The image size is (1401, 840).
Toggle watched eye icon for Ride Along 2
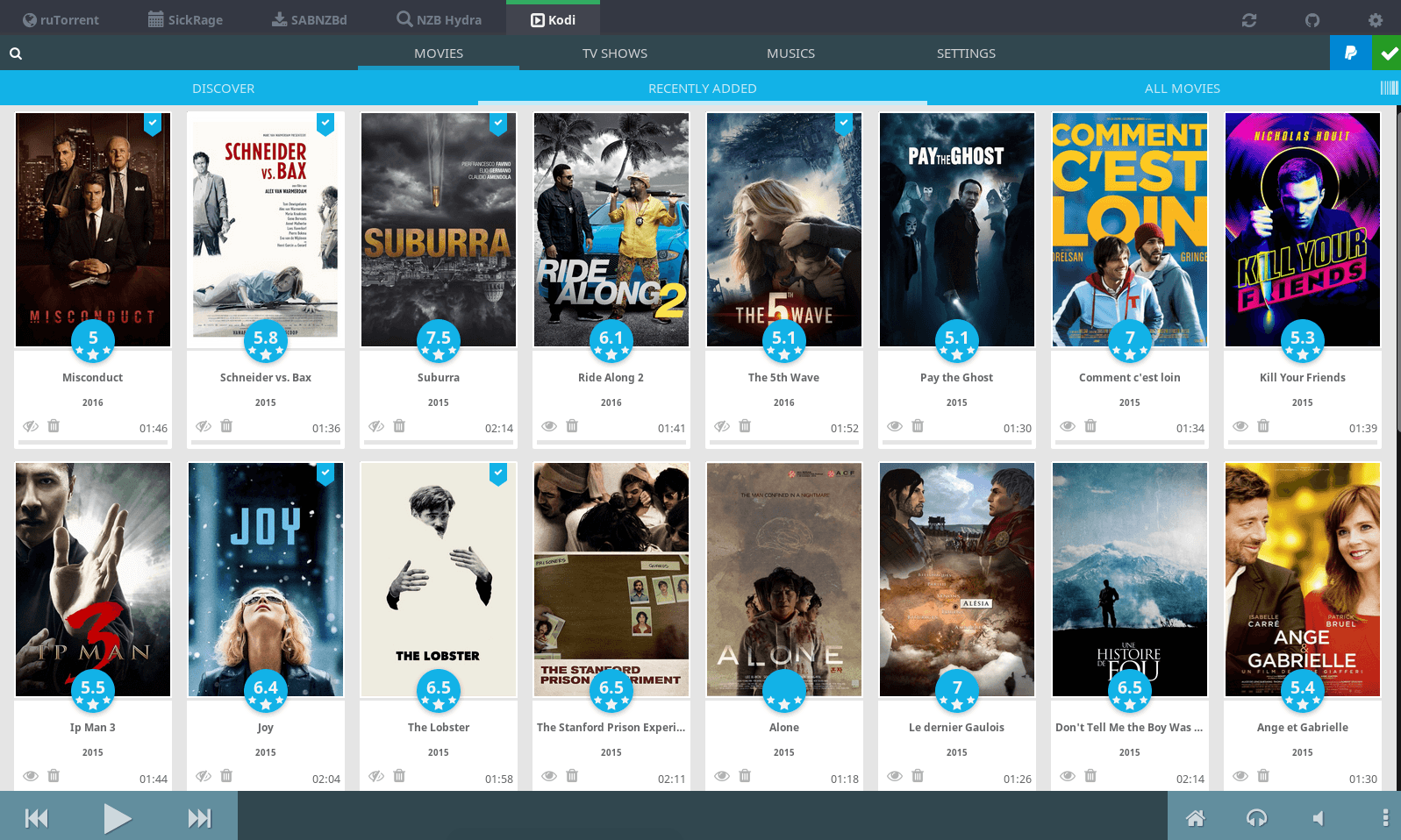(x=549, y=426)
